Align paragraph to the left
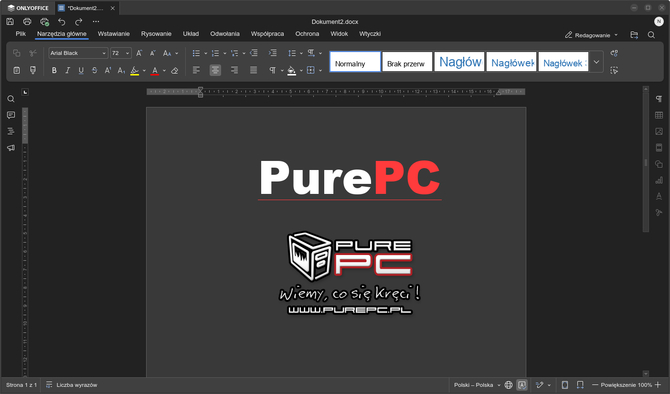Screen dimensions: 670x394 tap(196, 70)
